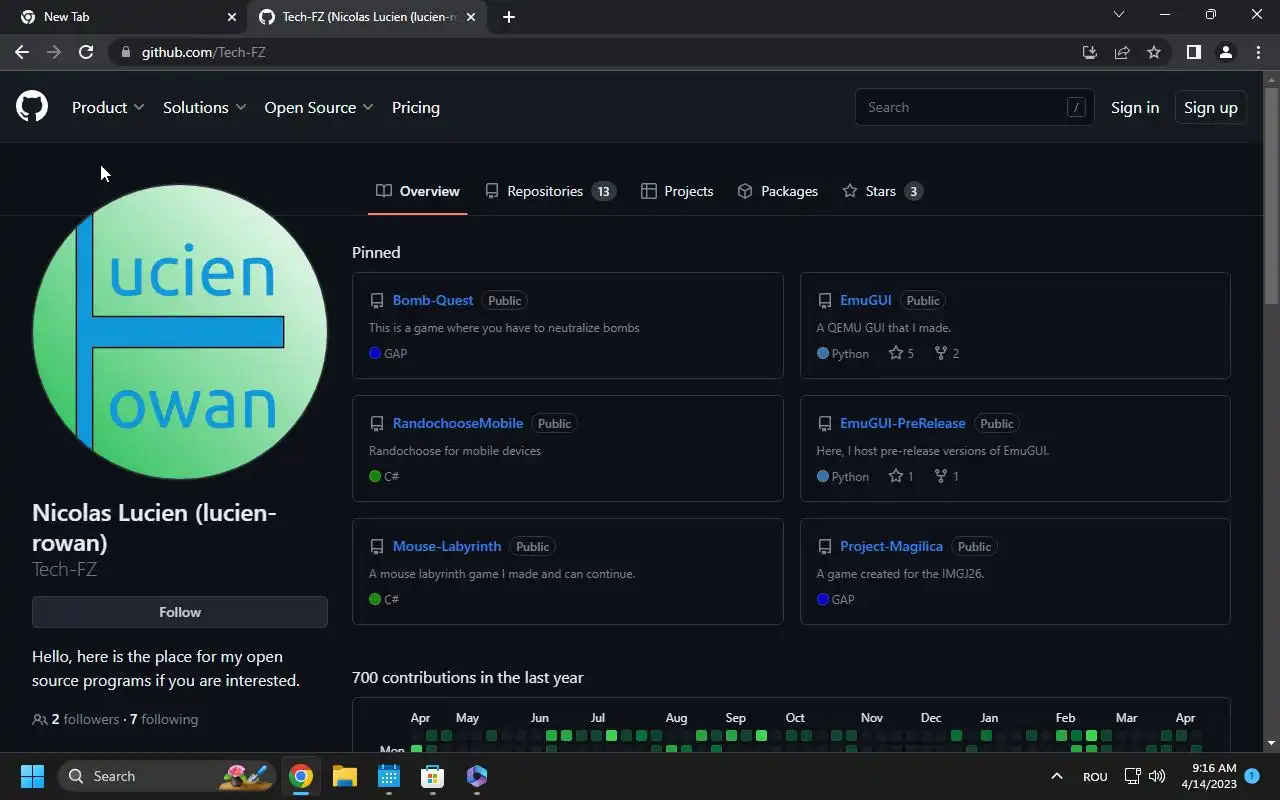1280x800 pixels.
Task: Click the repo icon beside EmuGUI-PreRelease
Action: pos(825,424)
